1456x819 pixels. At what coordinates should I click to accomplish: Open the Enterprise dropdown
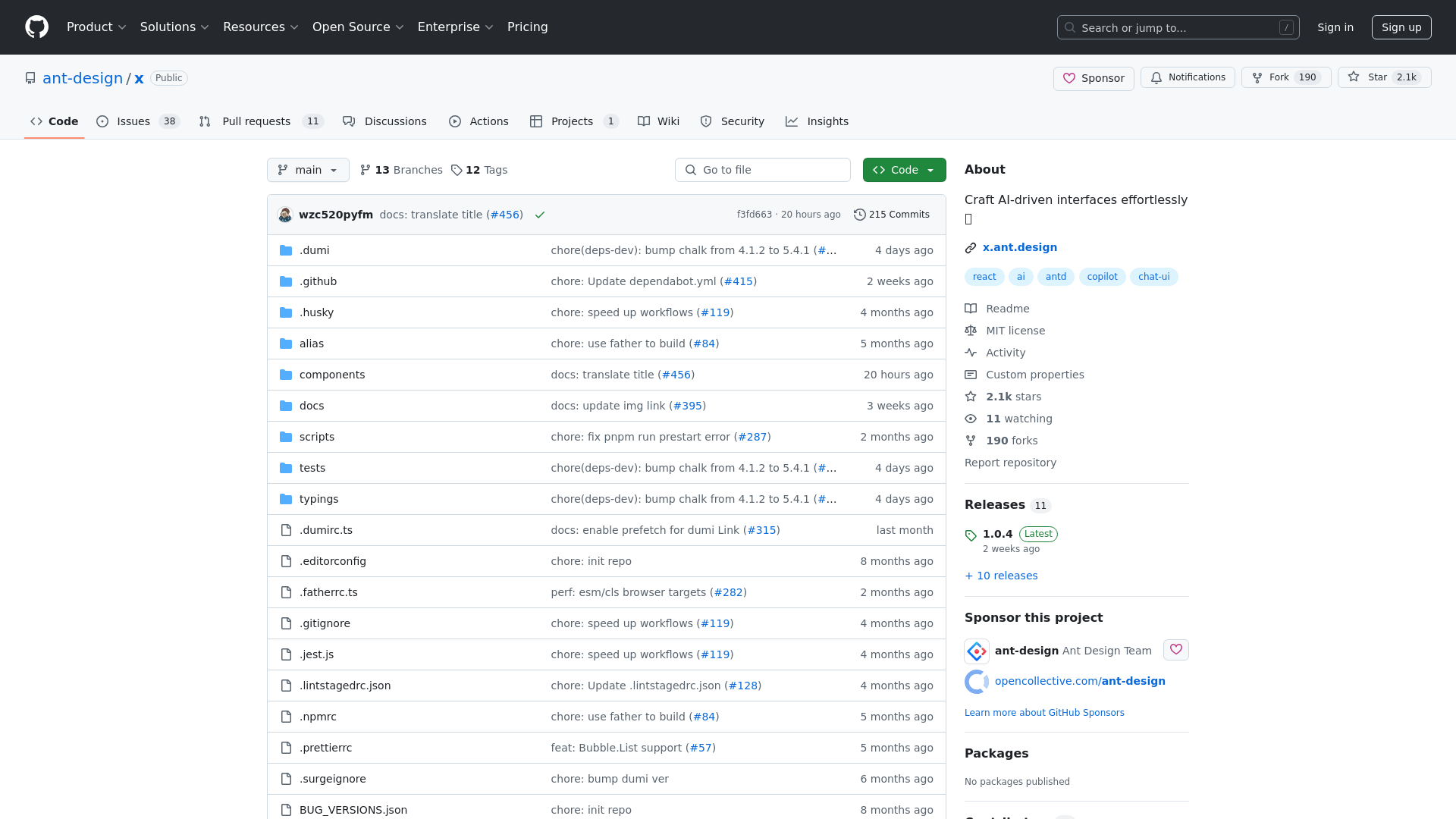(x=456, y=27)
